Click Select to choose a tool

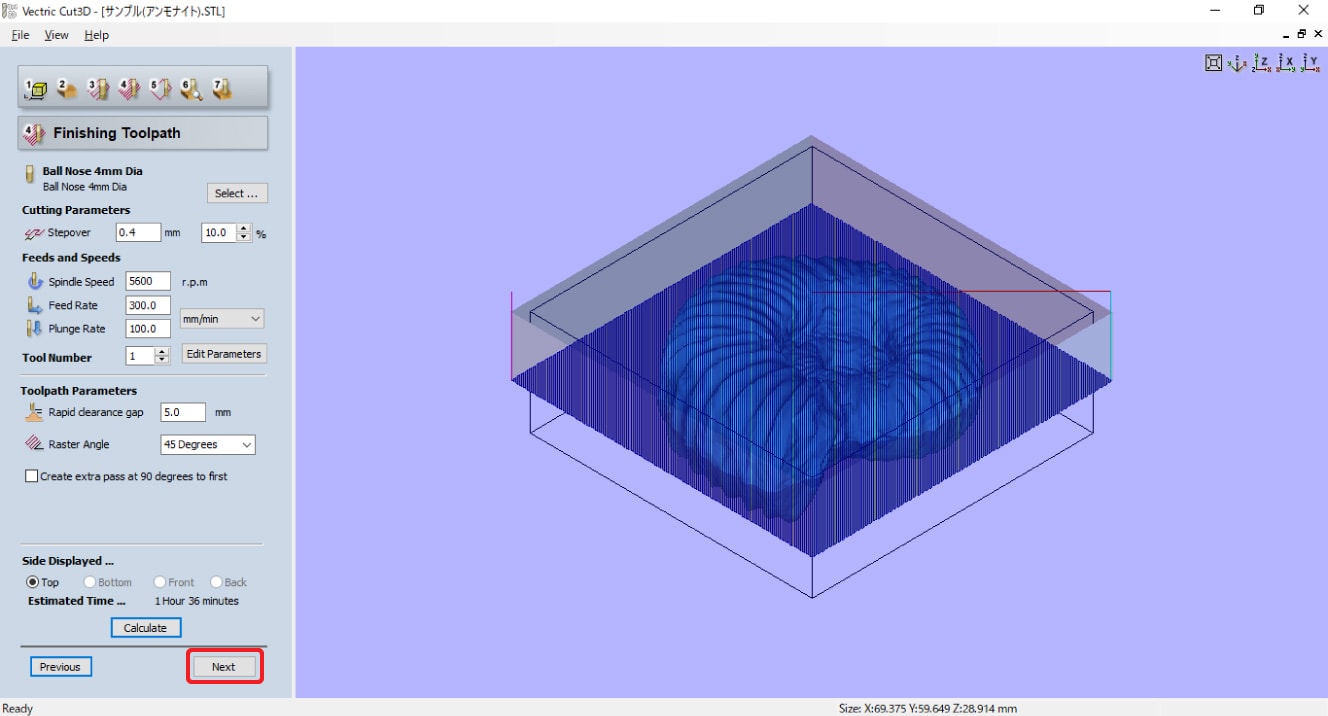[237, 194]
